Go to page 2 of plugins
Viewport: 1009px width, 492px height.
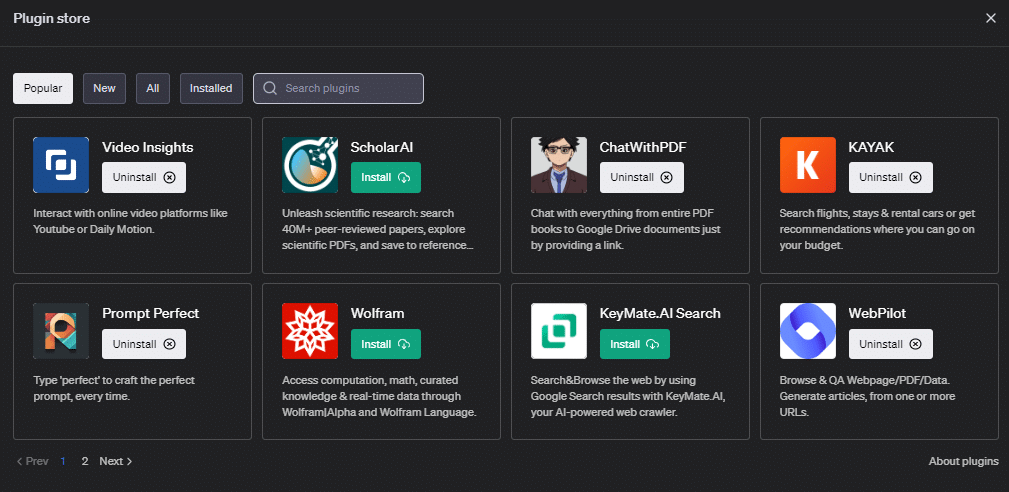point(85,461)
